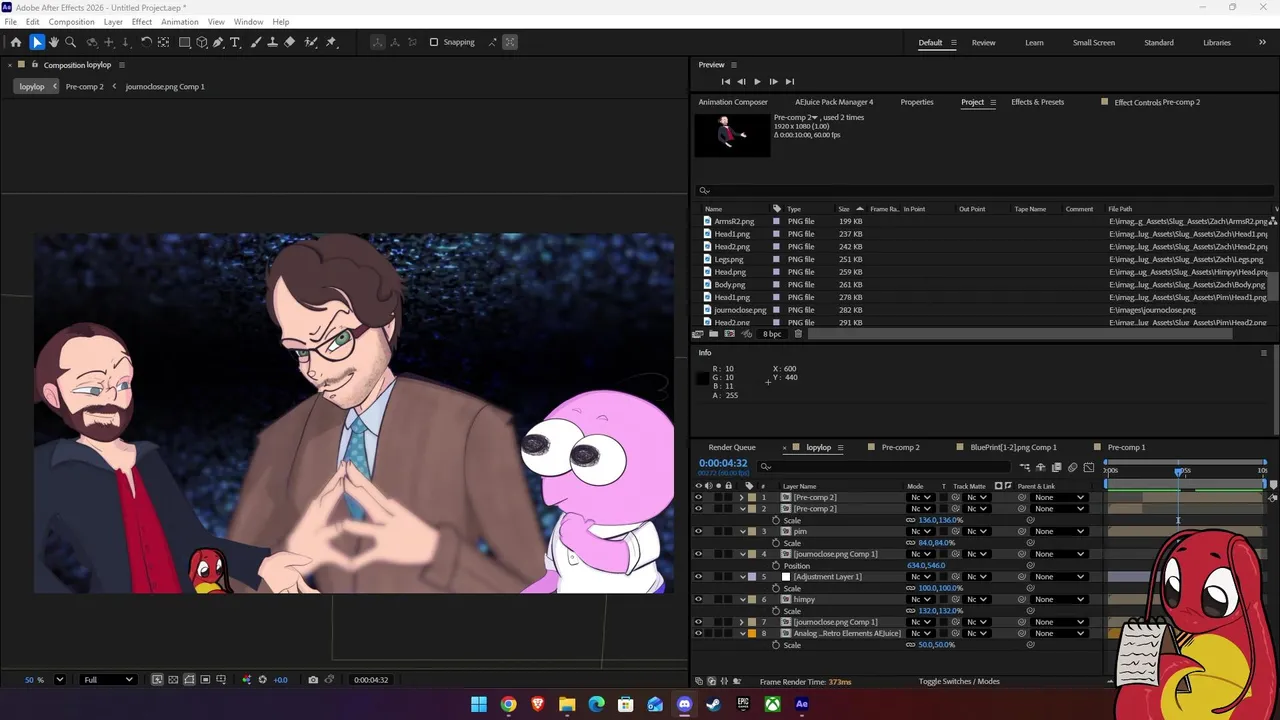
Task: Hide the pim layer visibility eye
Action: pos(698,531)
